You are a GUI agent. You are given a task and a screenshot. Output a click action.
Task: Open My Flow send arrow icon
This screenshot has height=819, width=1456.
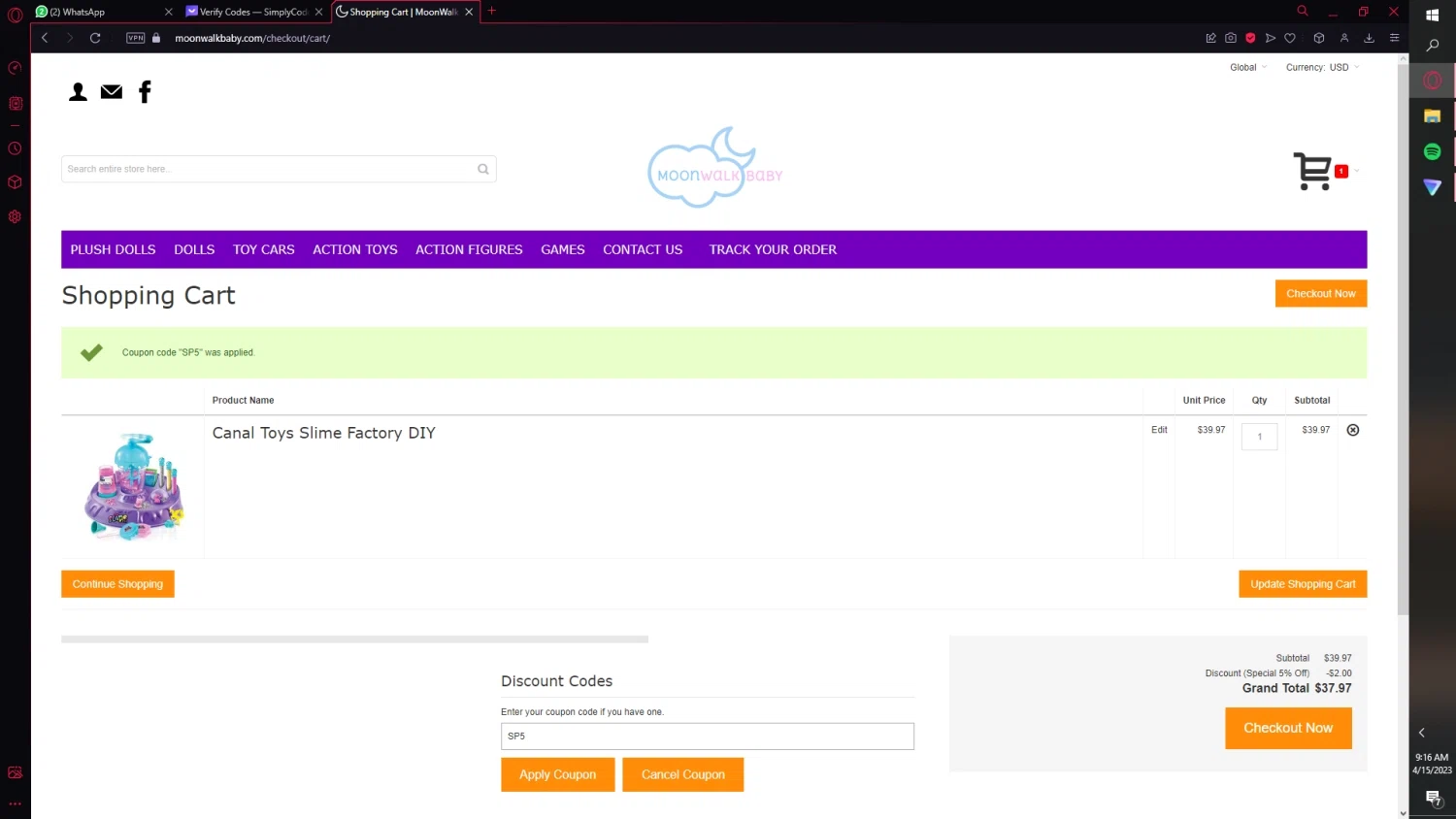click(1270, 38)
